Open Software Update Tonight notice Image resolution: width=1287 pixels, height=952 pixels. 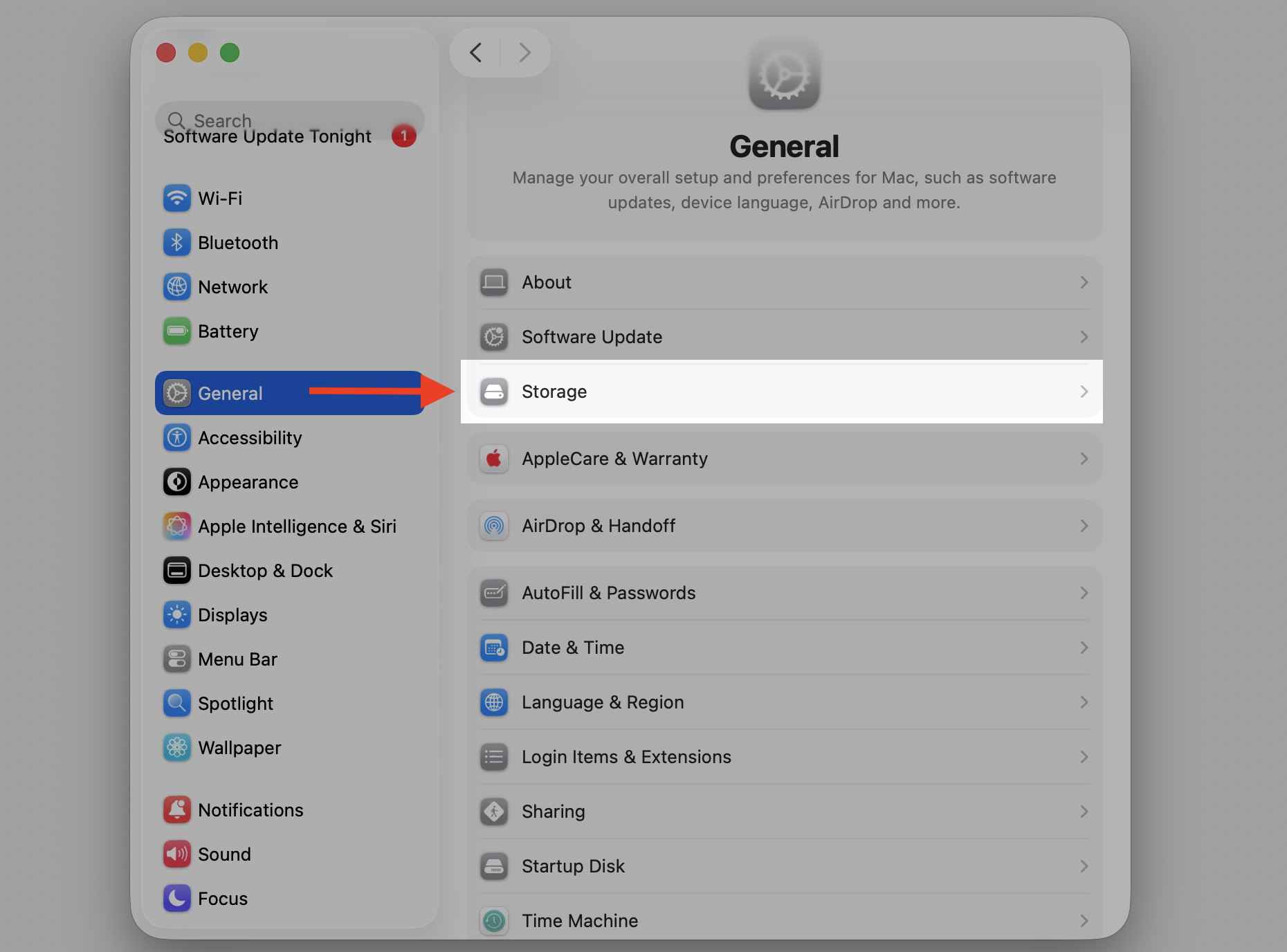pos(267,137)
